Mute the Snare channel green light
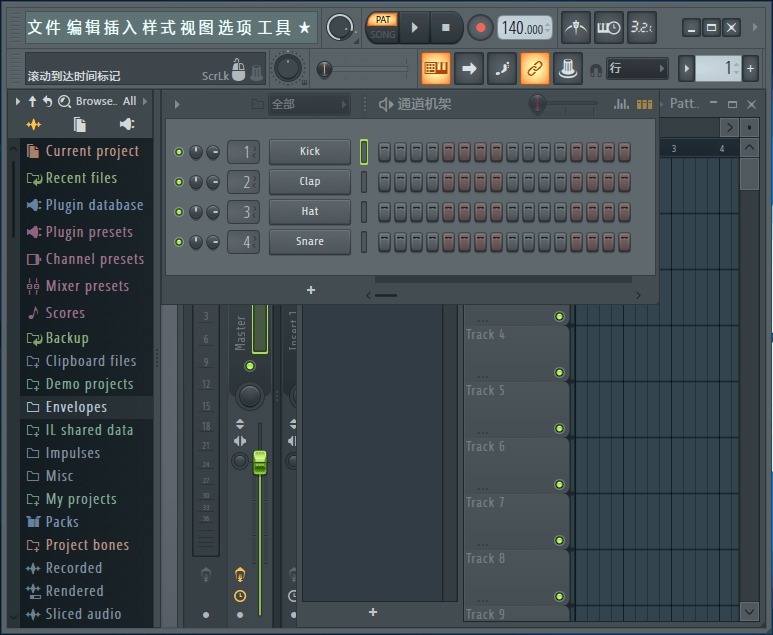 pos(179,242)
